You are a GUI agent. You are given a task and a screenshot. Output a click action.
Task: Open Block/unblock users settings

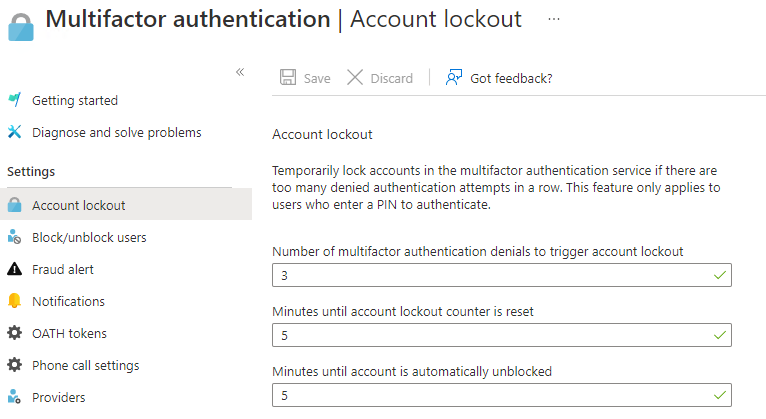(x=89, y=237)
